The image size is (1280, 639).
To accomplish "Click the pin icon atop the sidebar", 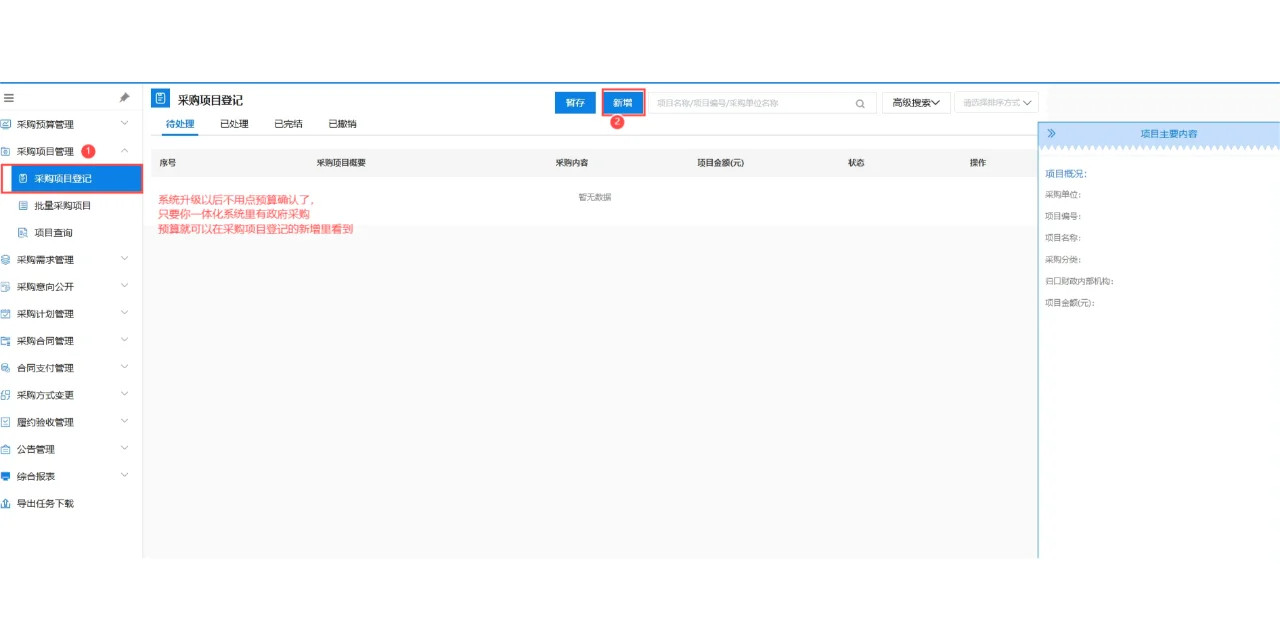I will coord(124,98).
